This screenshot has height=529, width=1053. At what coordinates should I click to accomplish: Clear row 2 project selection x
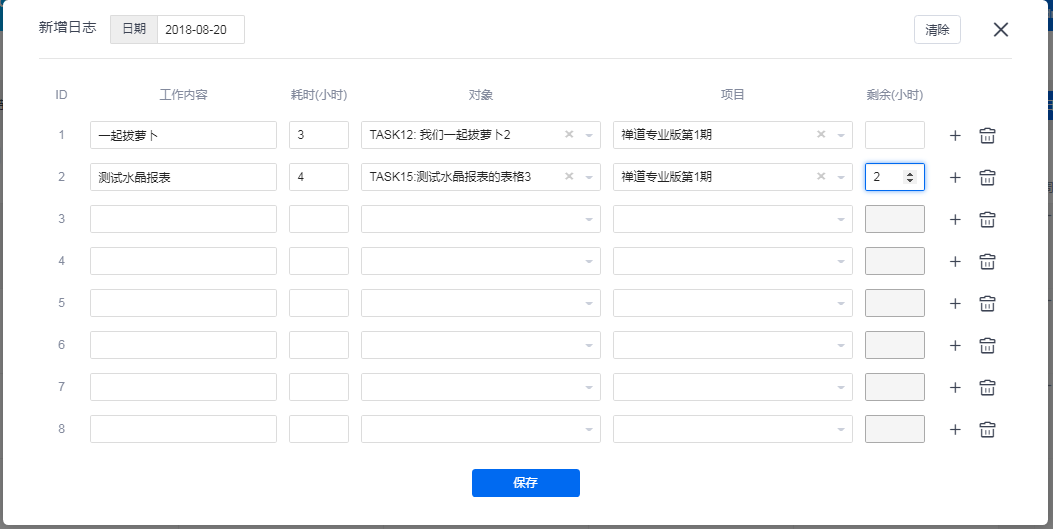(821, 177)
